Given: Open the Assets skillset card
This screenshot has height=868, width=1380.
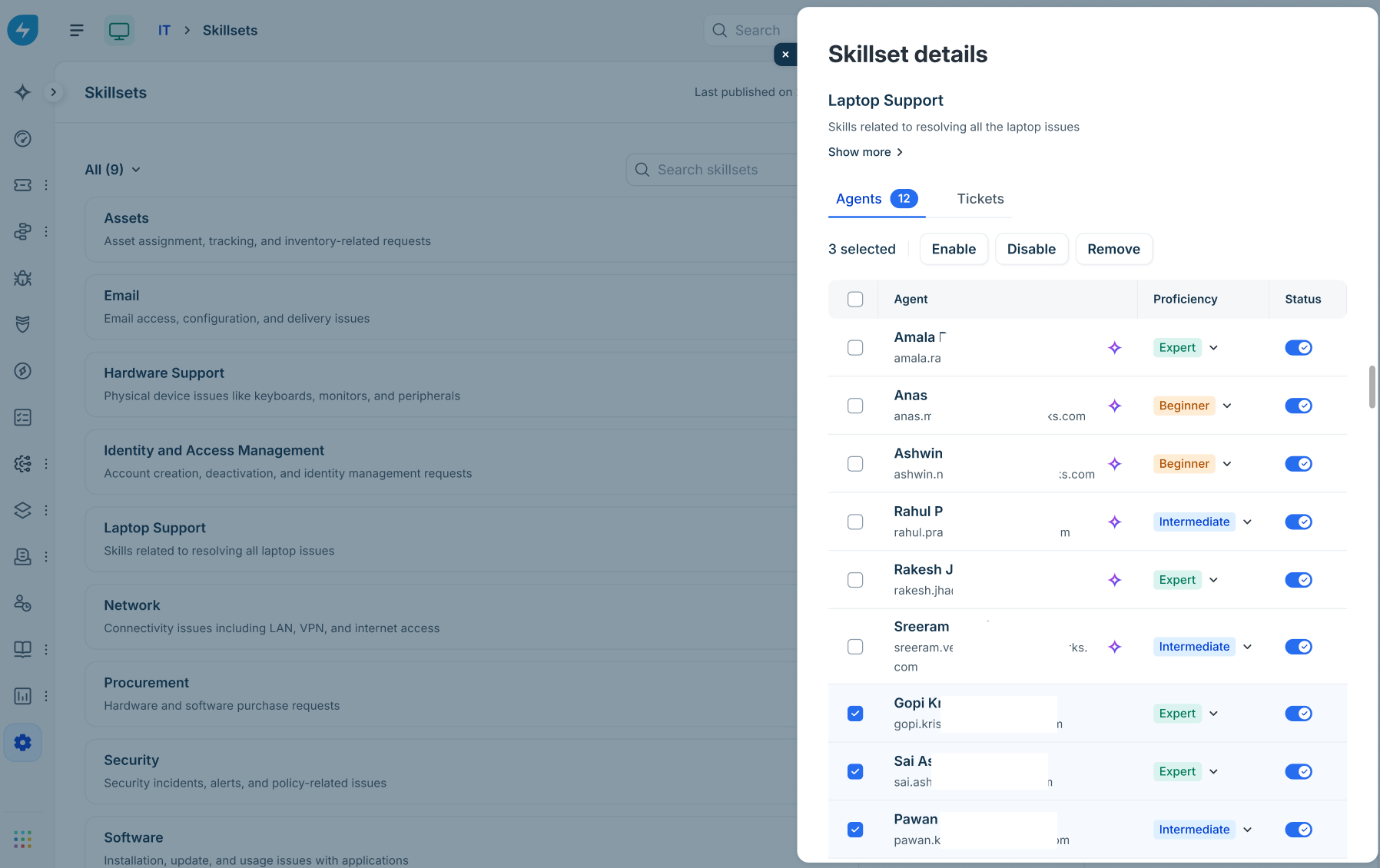Looking at the screenshot, I should click(x=441, y=230).
